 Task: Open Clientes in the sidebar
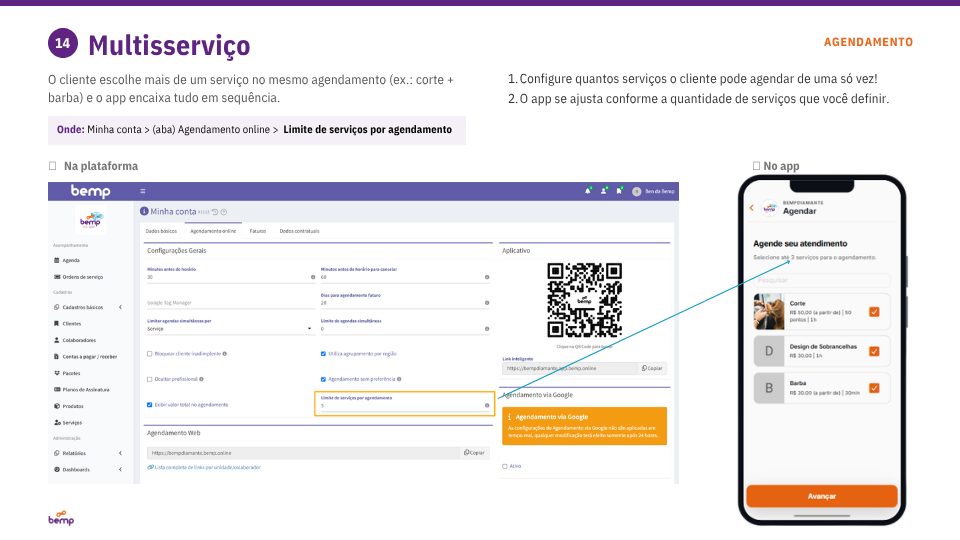pyautogui.click(x=67, y=323)
